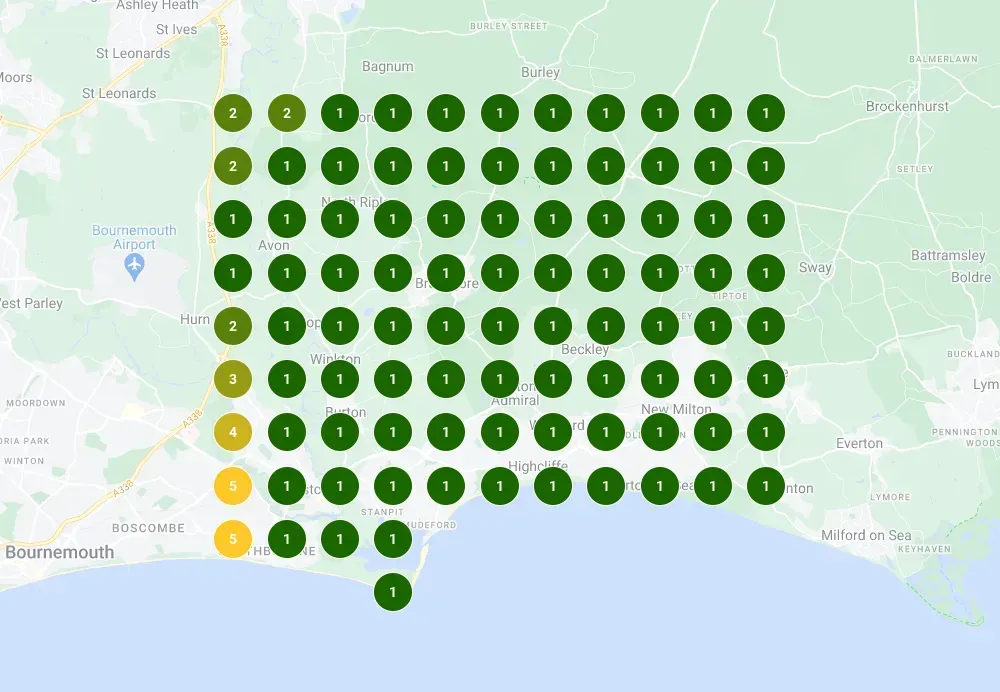
Task: Click the Avon label
Action: coord(274,246)
